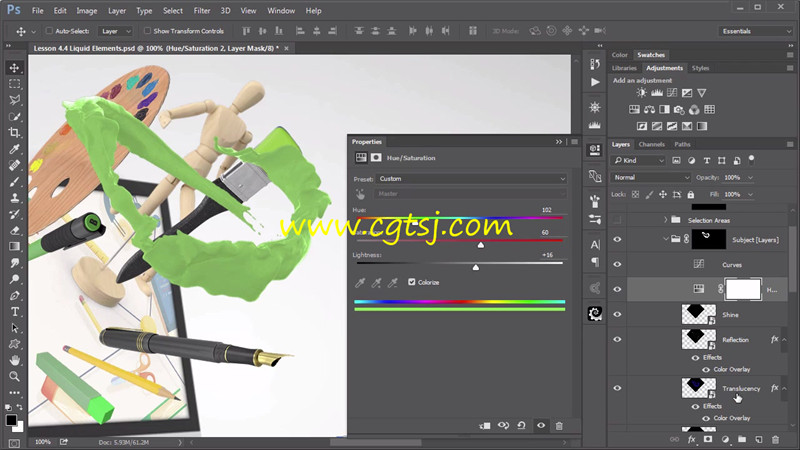The image size is (800, 450).
Task: Open the Layer menu
Action: 117,10
